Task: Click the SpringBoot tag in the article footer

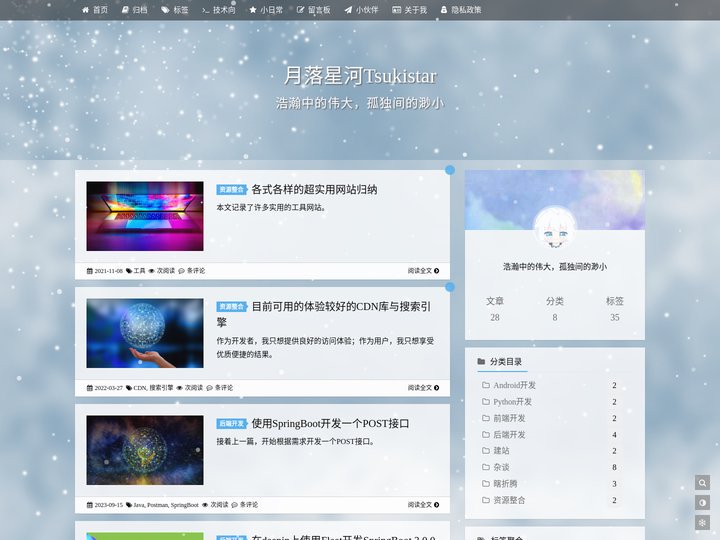Action: click(x=185, y=505)
